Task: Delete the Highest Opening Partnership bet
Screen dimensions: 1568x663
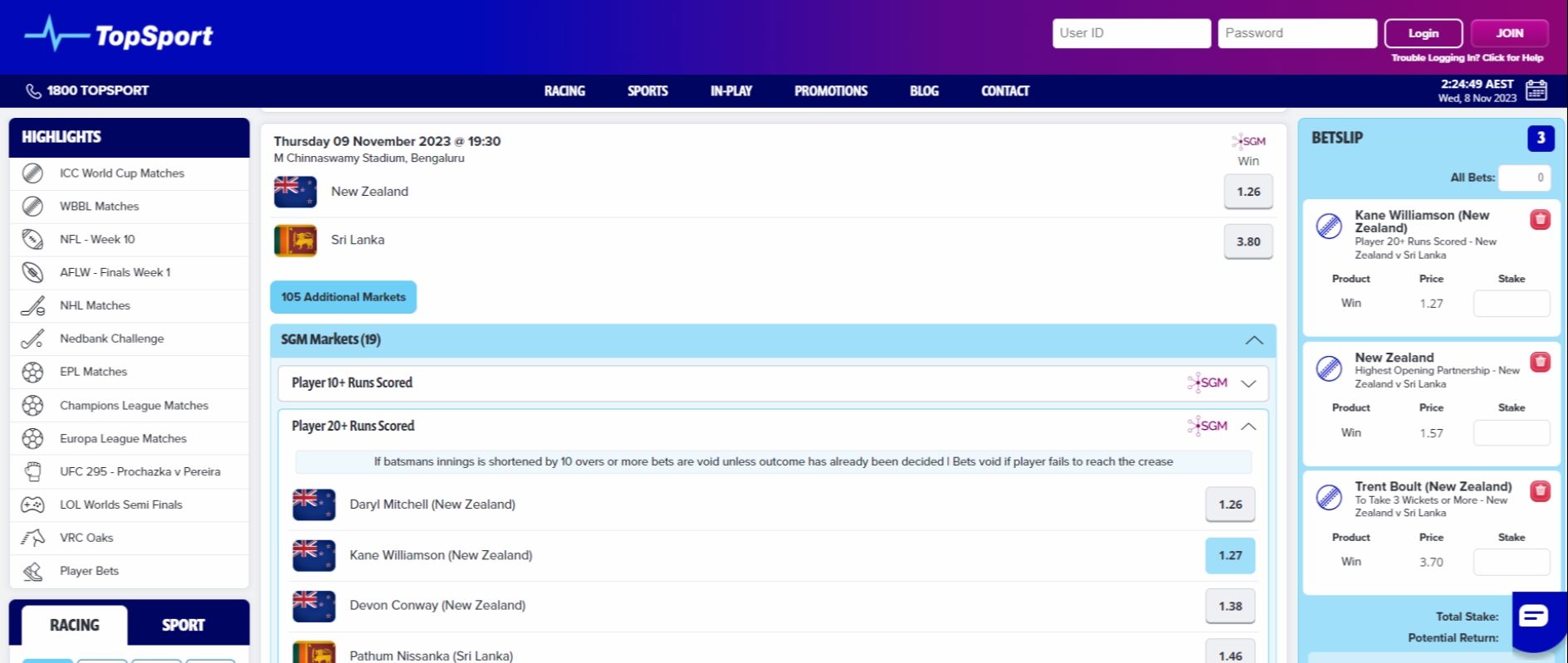Action: (1541, 362)
